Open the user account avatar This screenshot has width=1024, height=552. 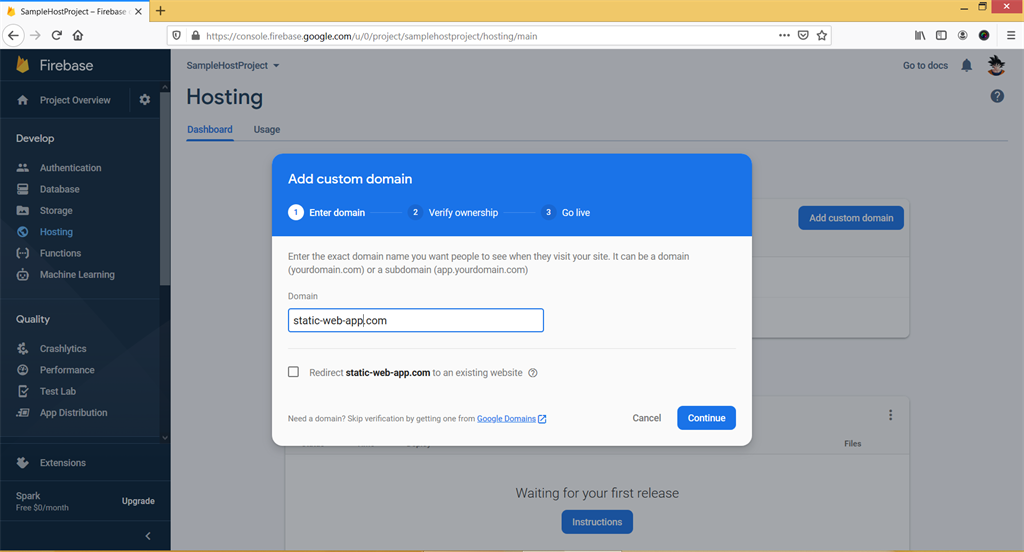(x=996, y=65)
